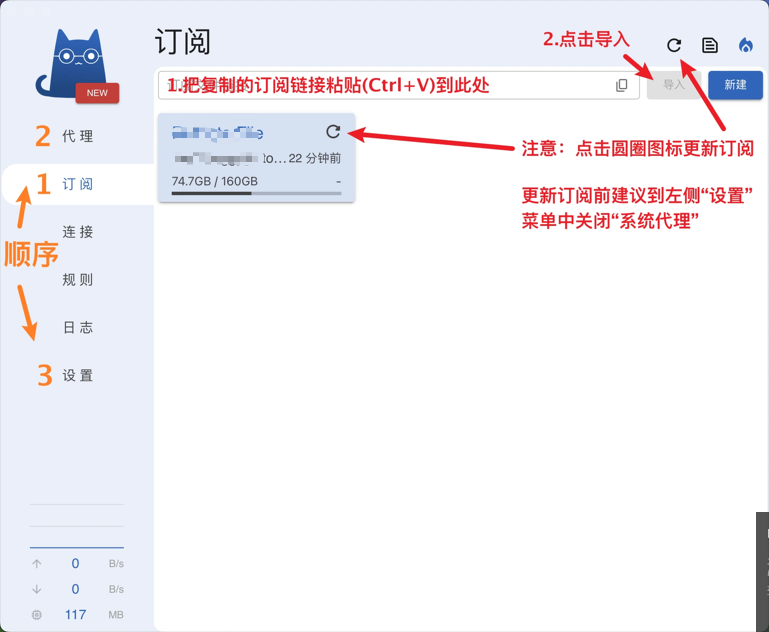This screenshot has width=769, height=632.
Task: Open the runtime config document icon
Action: (x=710, y=45)
